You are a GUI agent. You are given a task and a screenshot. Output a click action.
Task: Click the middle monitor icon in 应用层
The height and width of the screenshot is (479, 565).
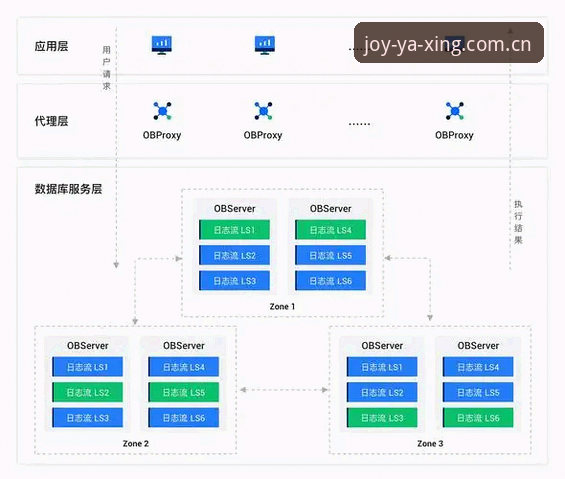click(265, 45)
